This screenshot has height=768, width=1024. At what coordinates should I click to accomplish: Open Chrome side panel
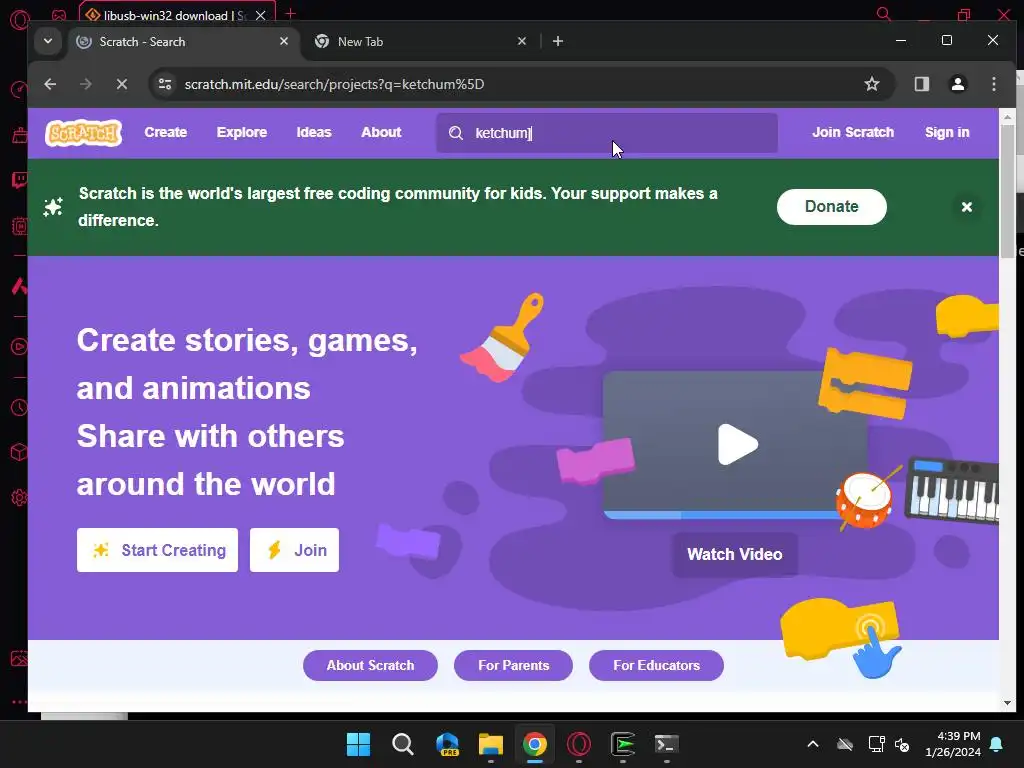pyautogui.click(x=921, y=84)
